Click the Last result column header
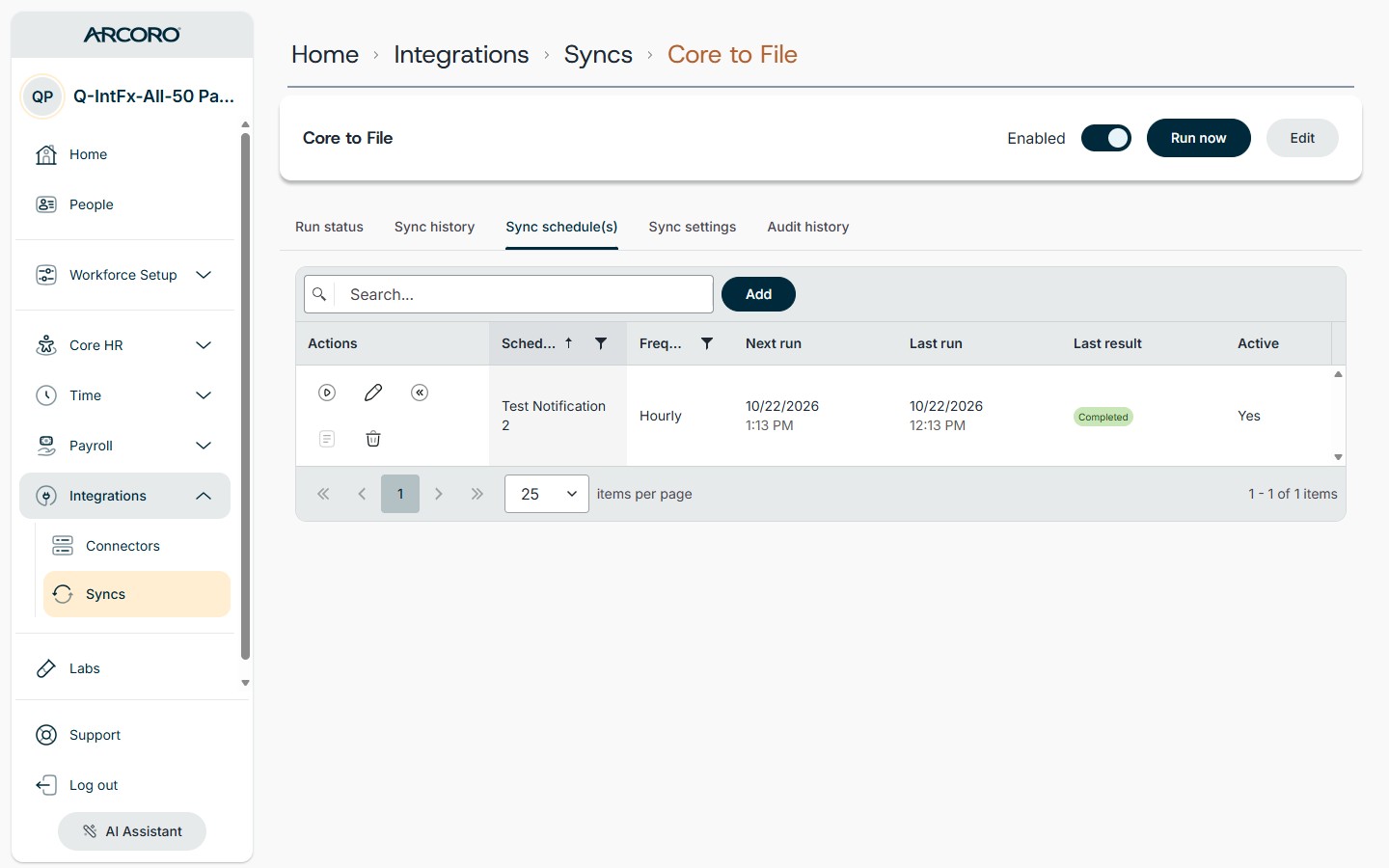The image size is (1389, 868). click(x=1107, y=343)
